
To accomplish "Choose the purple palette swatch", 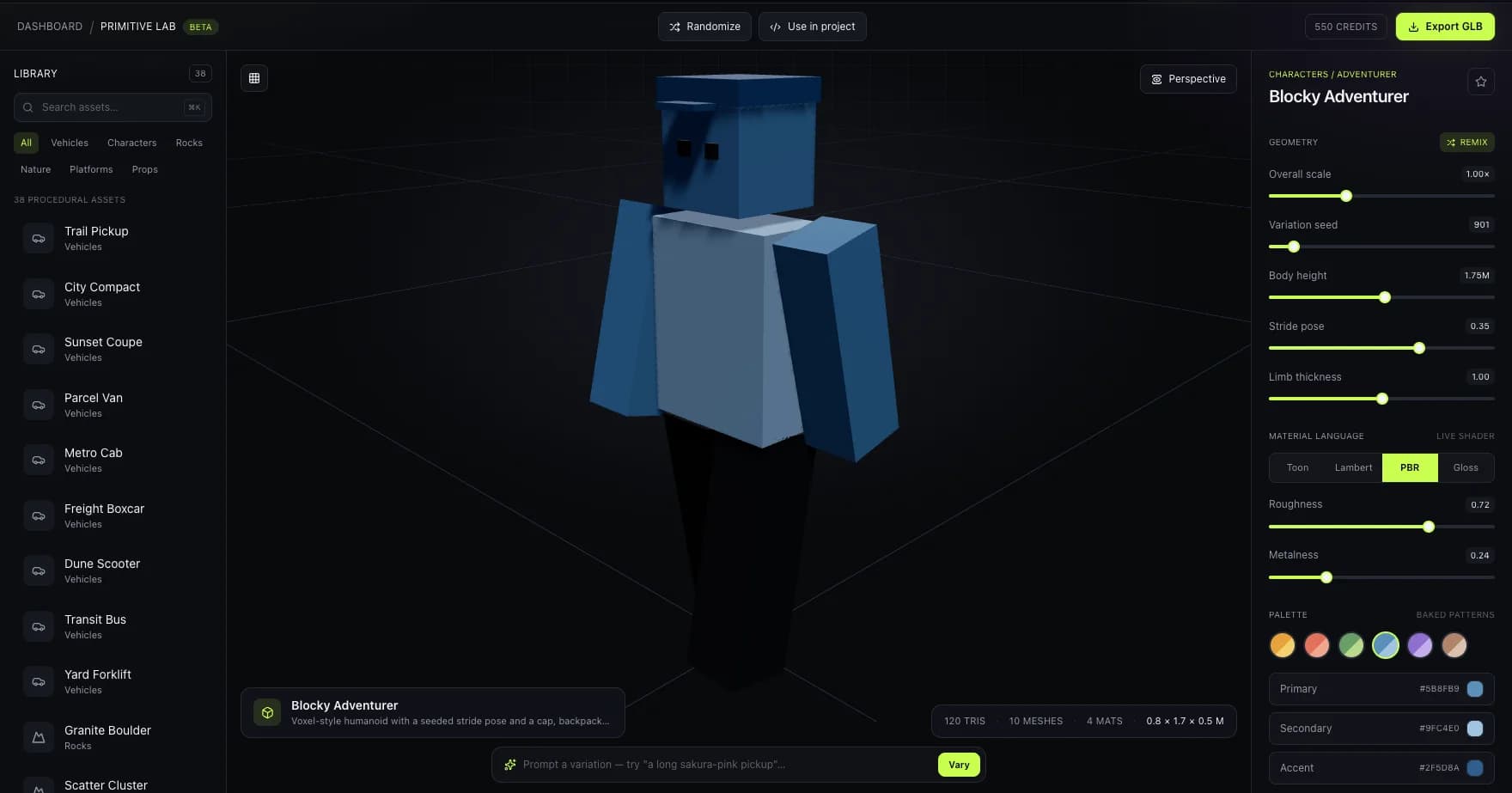I will pos(1420,645).
